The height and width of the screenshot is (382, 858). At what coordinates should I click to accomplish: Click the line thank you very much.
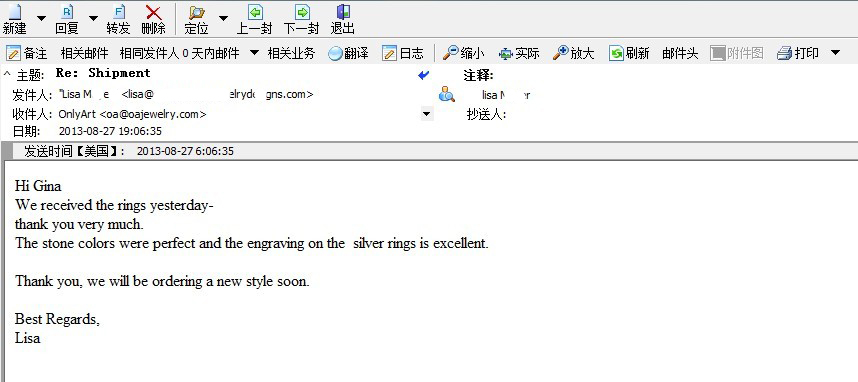pyautogui.click(x=79, y=224)
